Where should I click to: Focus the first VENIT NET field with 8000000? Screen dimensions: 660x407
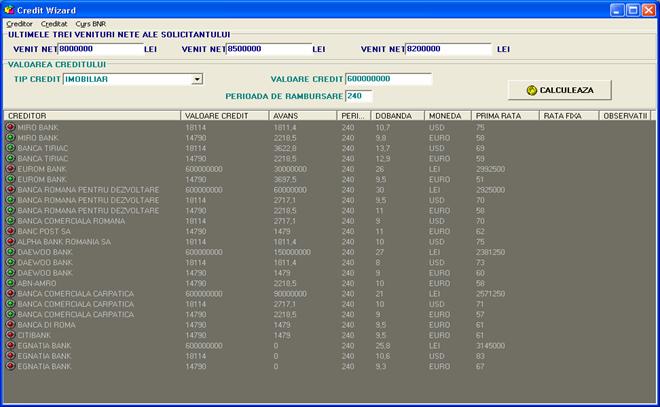(100, 49)
